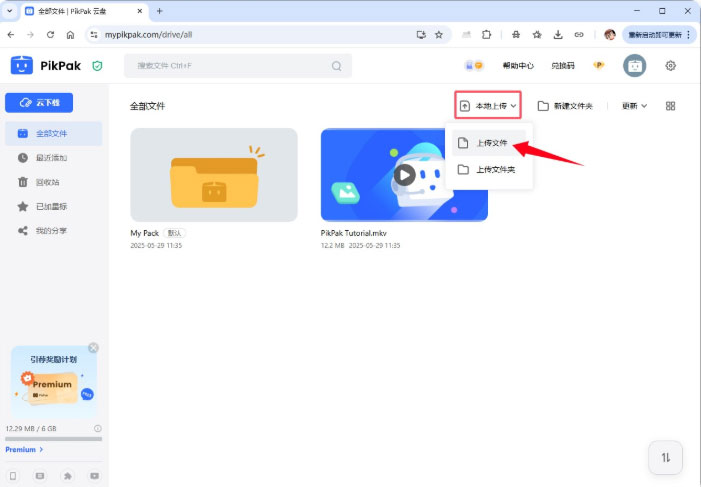Focus the file search input field
Viewport: 701px width, 487px height.
pyautogui.click(x=238, y=66)
